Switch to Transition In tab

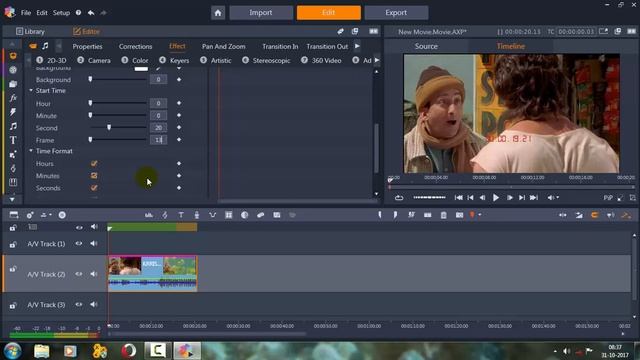[x=280, y=47]
